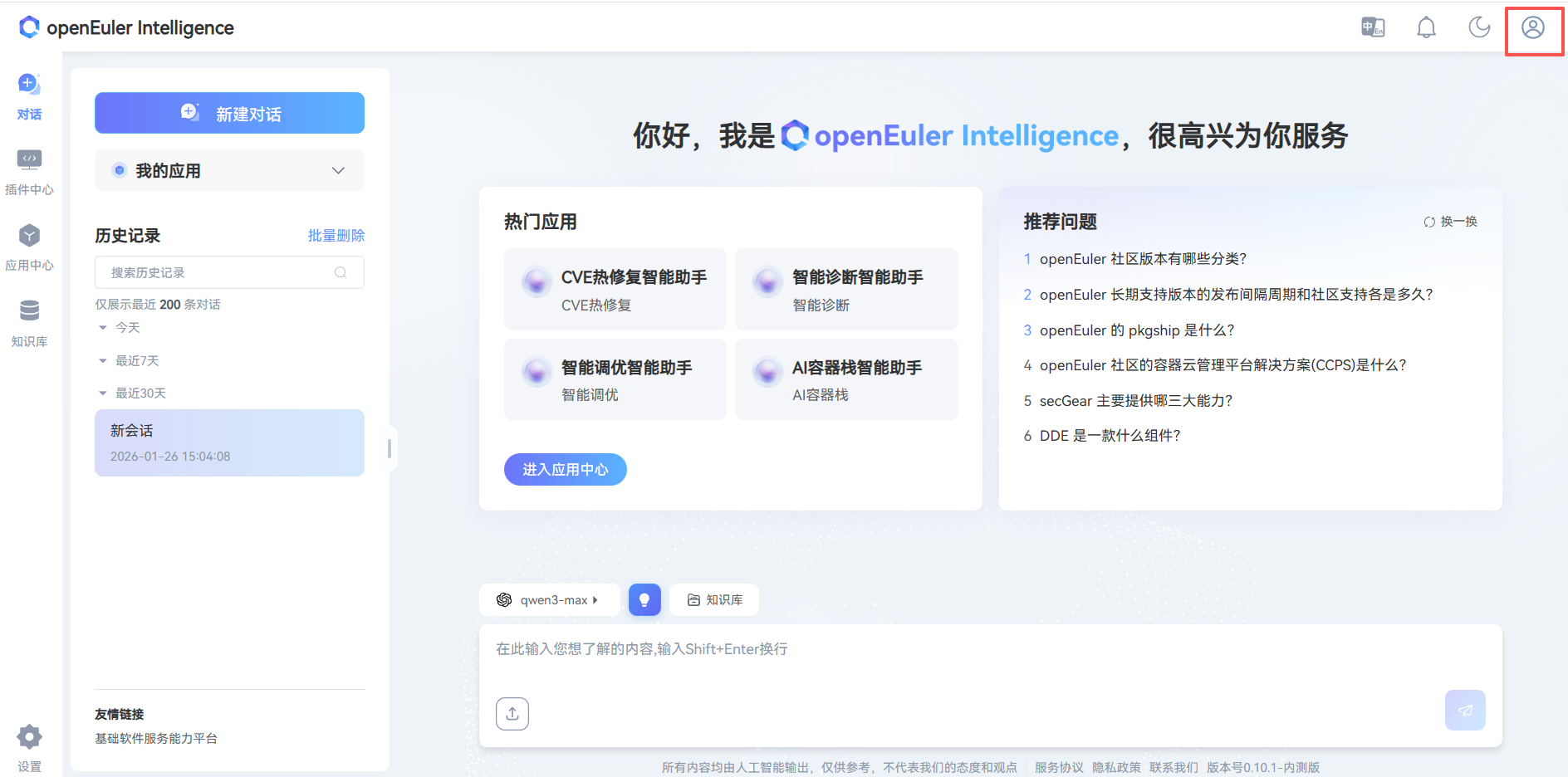The image size is (1568, 777).
Task: Open the user account profile icon
Action: 1532,27
